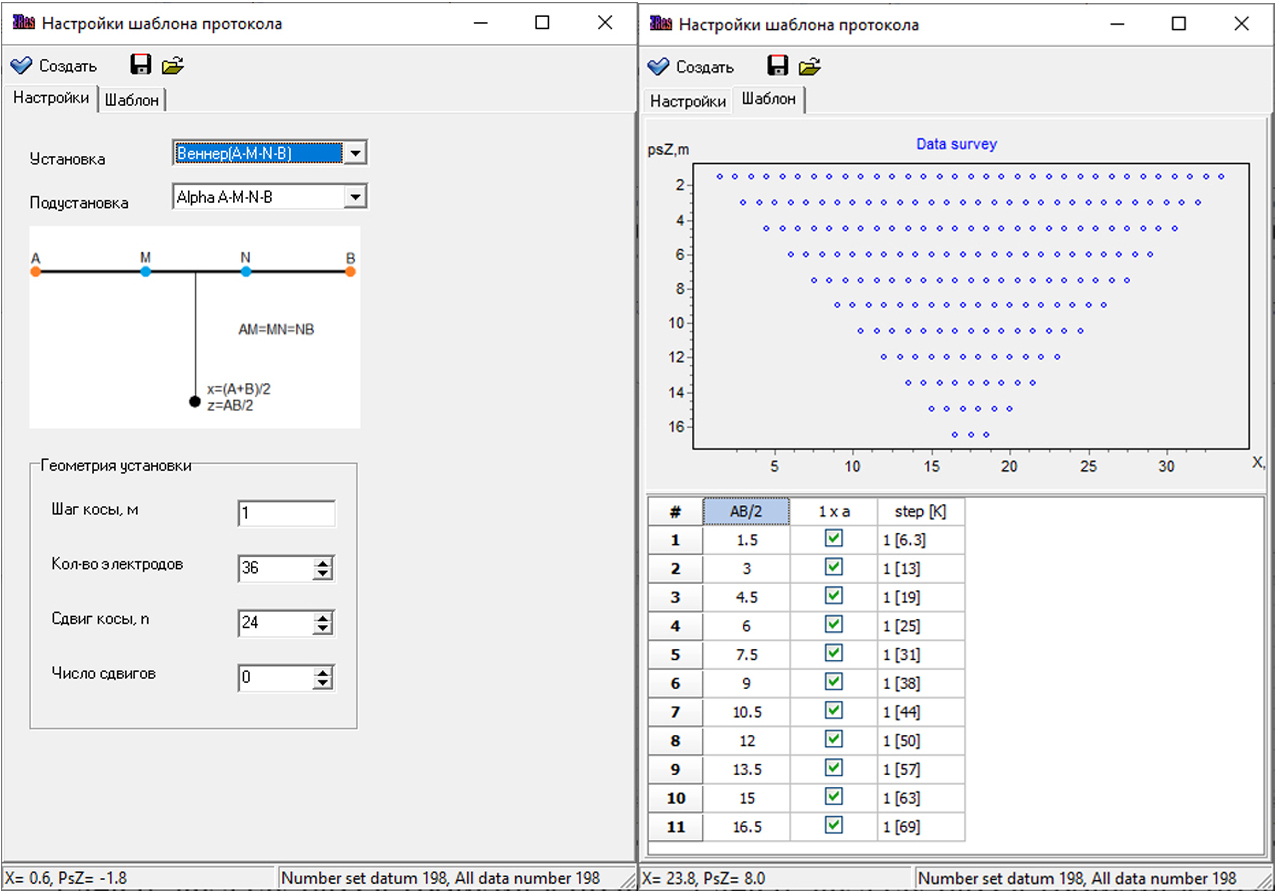Adjust the Сдвиг косы spinner arrows
The image size is (1277, 892).
click(x=323, y=623)
